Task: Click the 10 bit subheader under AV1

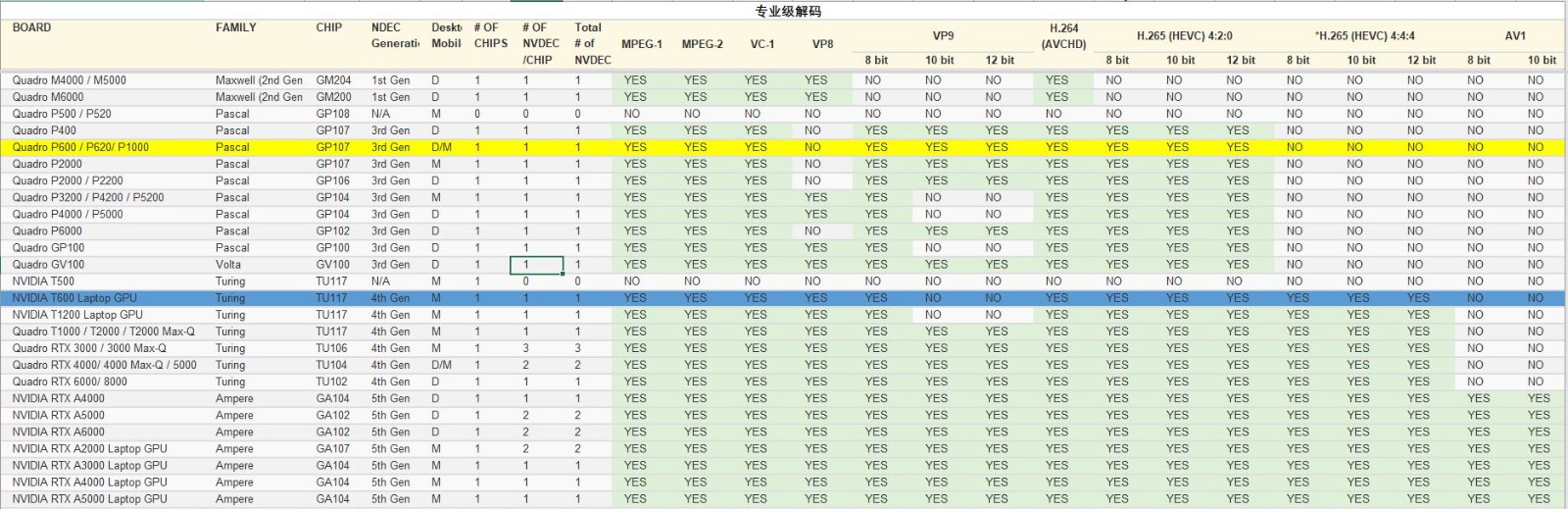Action: pyautogui.click(x=1542, y=60)
